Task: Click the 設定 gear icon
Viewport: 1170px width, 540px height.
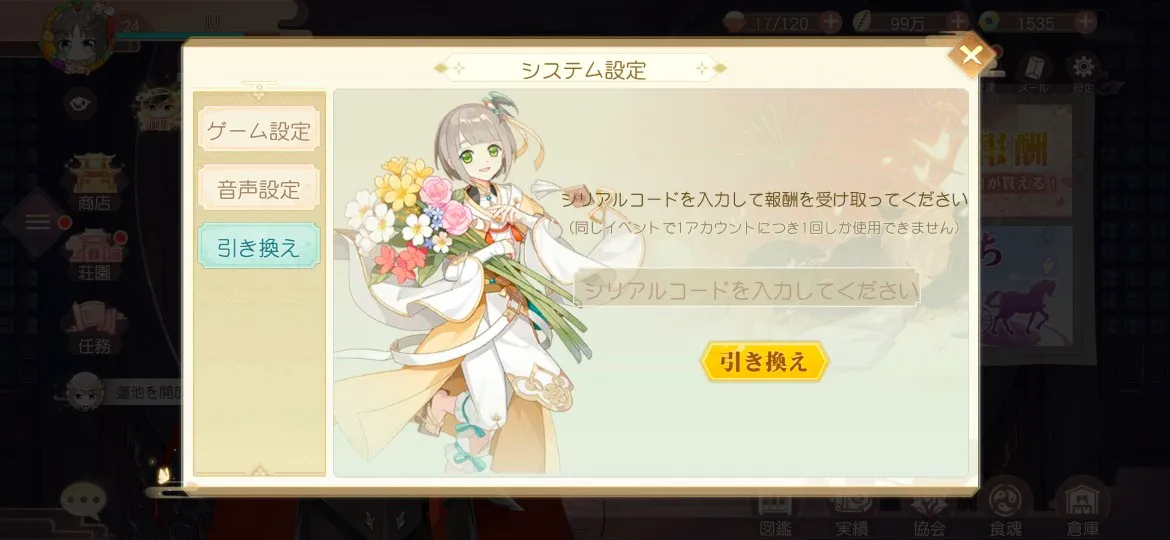Action: [x=1083, y=72]
